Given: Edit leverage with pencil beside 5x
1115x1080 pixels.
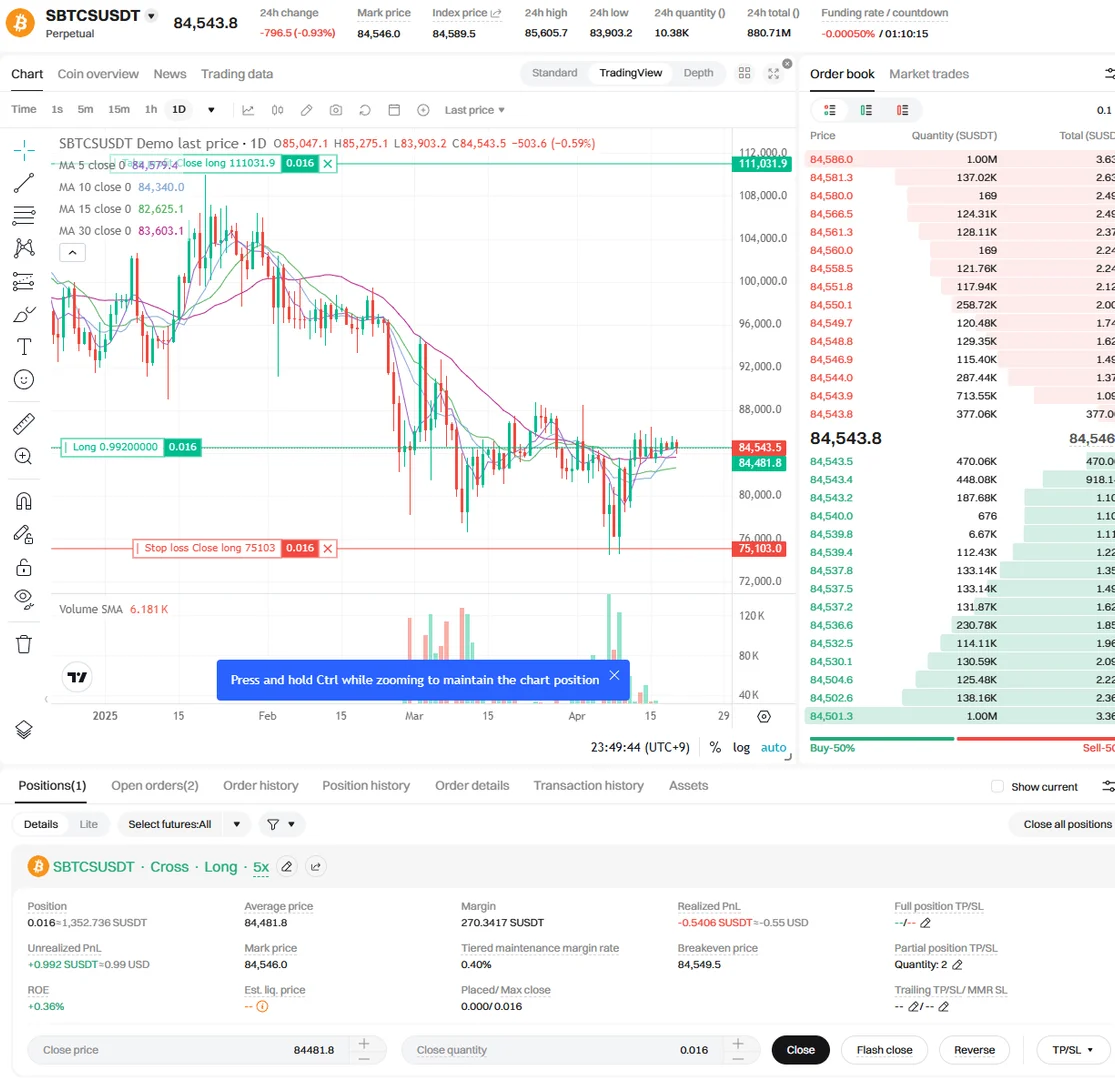Looking at the screenshot, I should (x=287, y=867).
